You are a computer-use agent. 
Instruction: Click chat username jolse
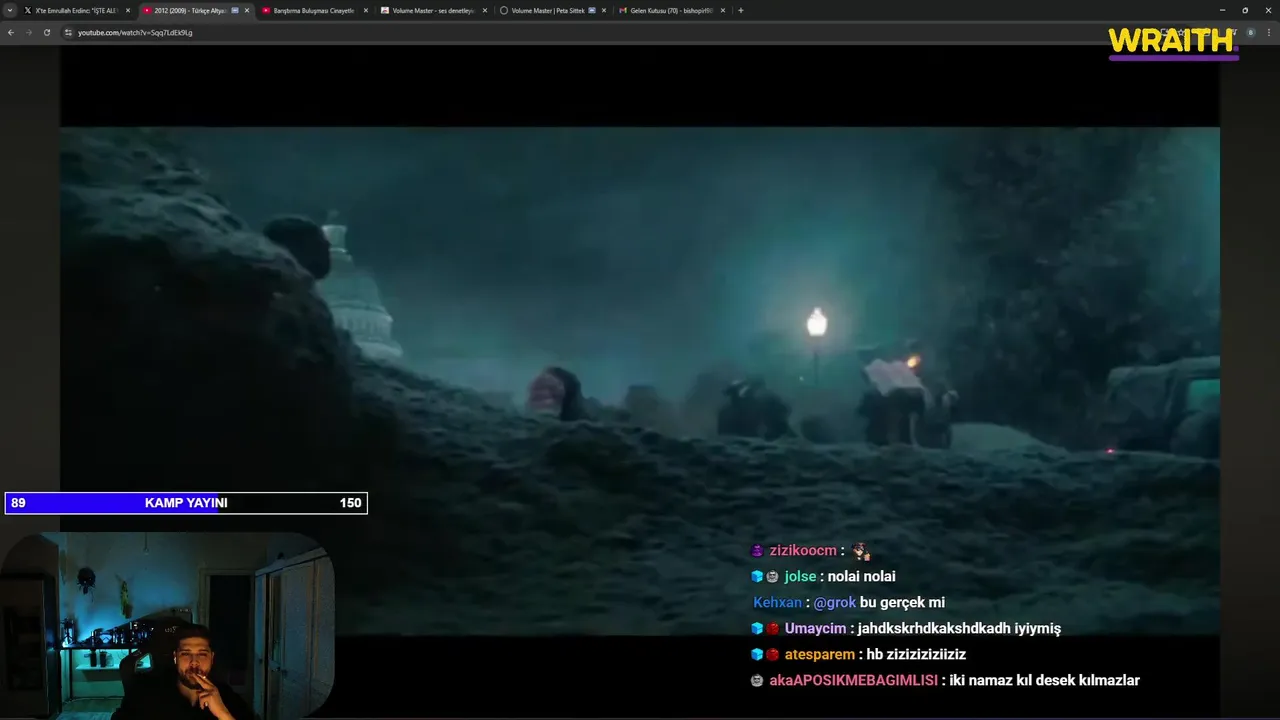800,576
